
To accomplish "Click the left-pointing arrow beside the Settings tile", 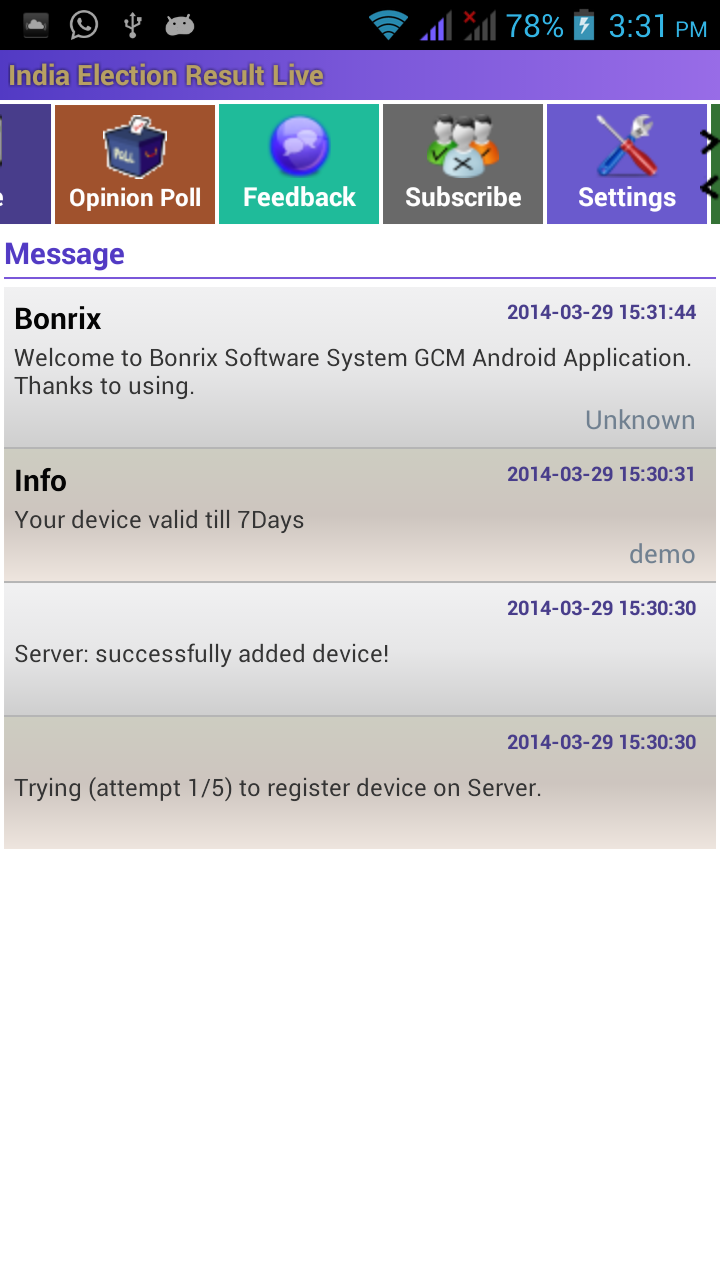I will click(710, 186).
